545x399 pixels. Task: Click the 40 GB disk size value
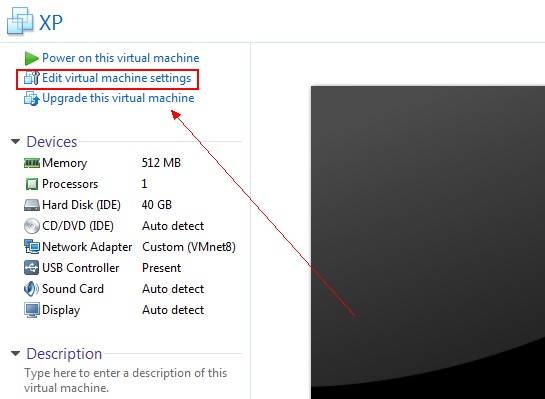pos(157,205)
